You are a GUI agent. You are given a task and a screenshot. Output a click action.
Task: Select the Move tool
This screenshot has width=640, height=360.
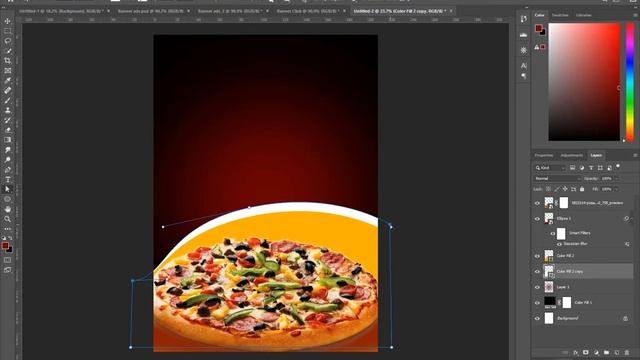pos(7,21)
